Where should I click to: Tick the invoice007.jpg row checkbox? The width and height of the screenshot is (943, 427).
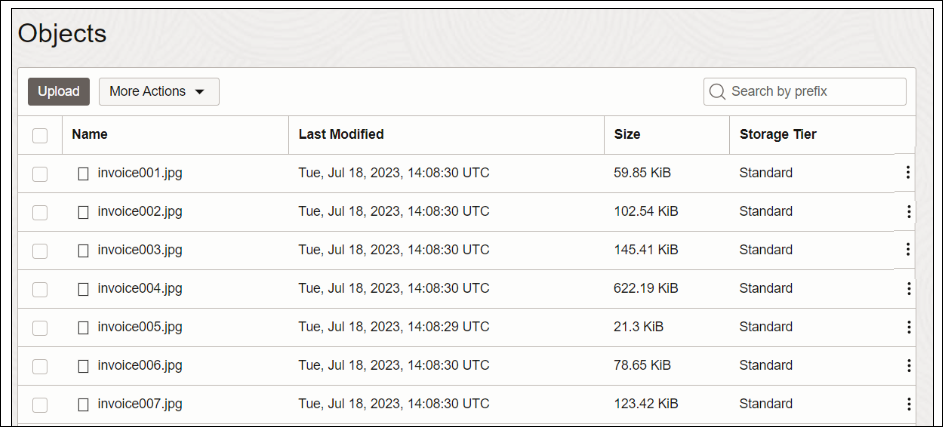(x=40, y=405)
